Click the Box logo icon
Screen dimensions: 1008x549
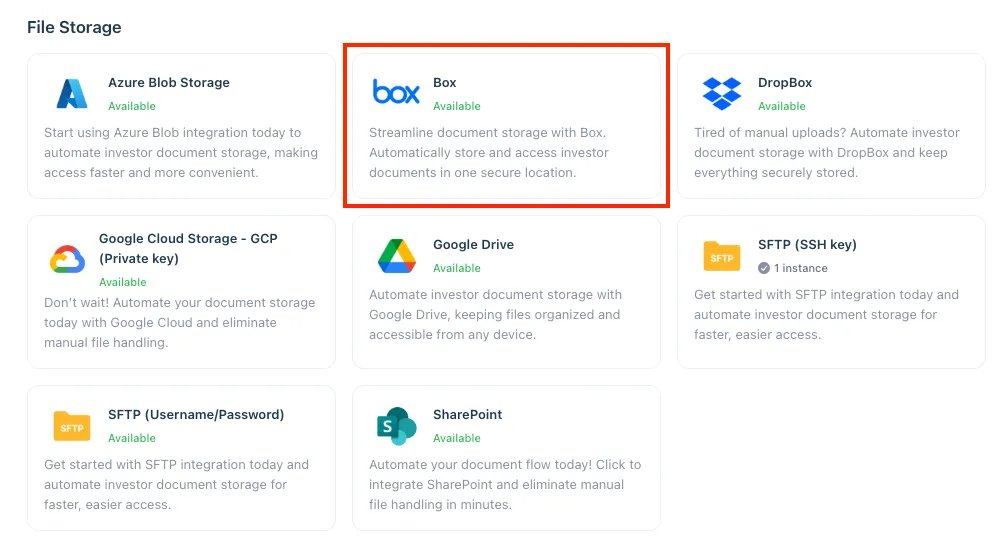point(396,92)
